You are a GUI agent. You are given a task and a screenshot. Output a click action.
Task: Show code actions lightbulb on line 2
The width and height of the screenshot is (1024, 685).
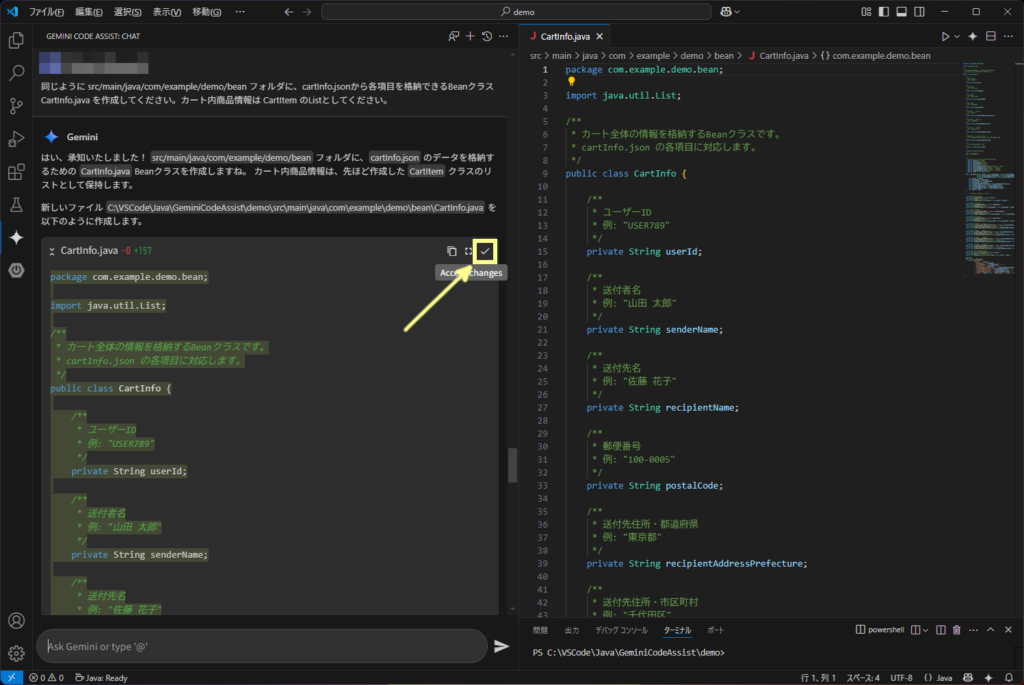(571, 82)
